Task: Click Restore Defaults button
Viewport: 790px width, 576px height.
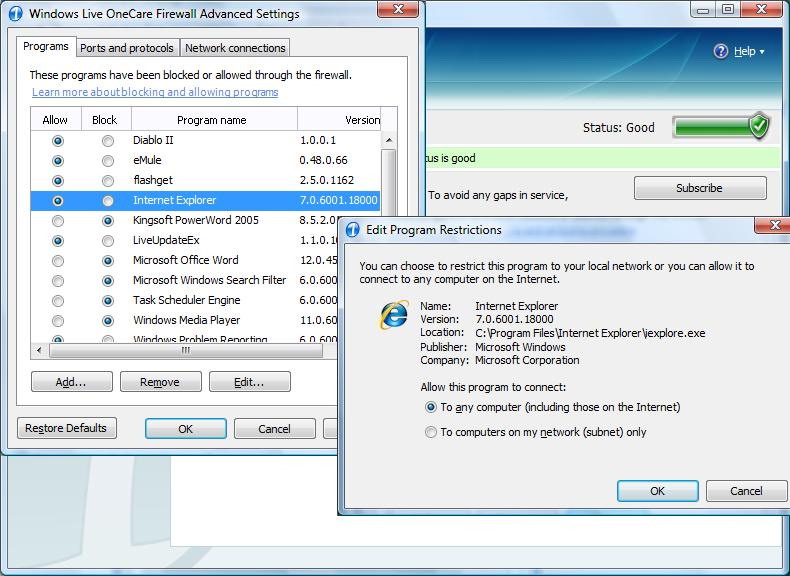Action: pyautogui.click(x=67, y=428)
